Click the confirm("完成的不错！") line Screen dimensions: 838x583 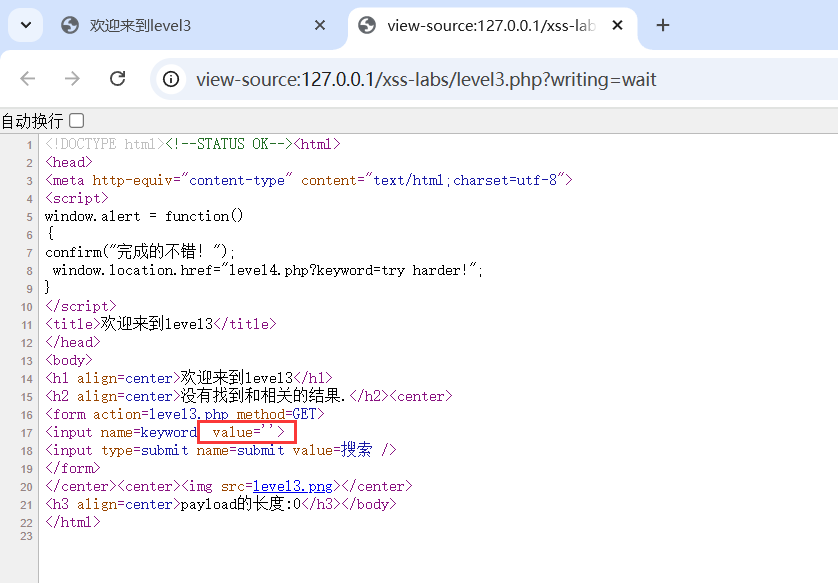140,252
